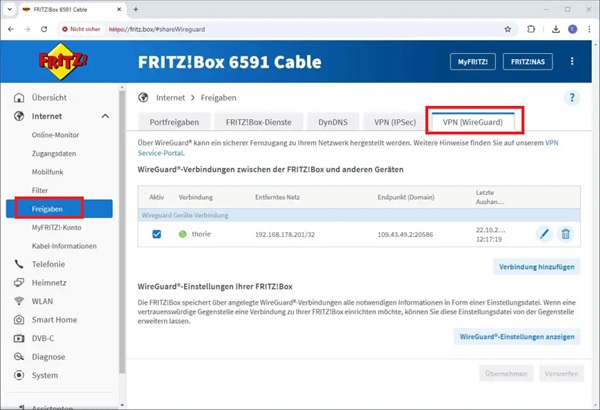Click the FRITZ!NAS header button
This screenshot has width=600, height=410.
tap(528, 62)
